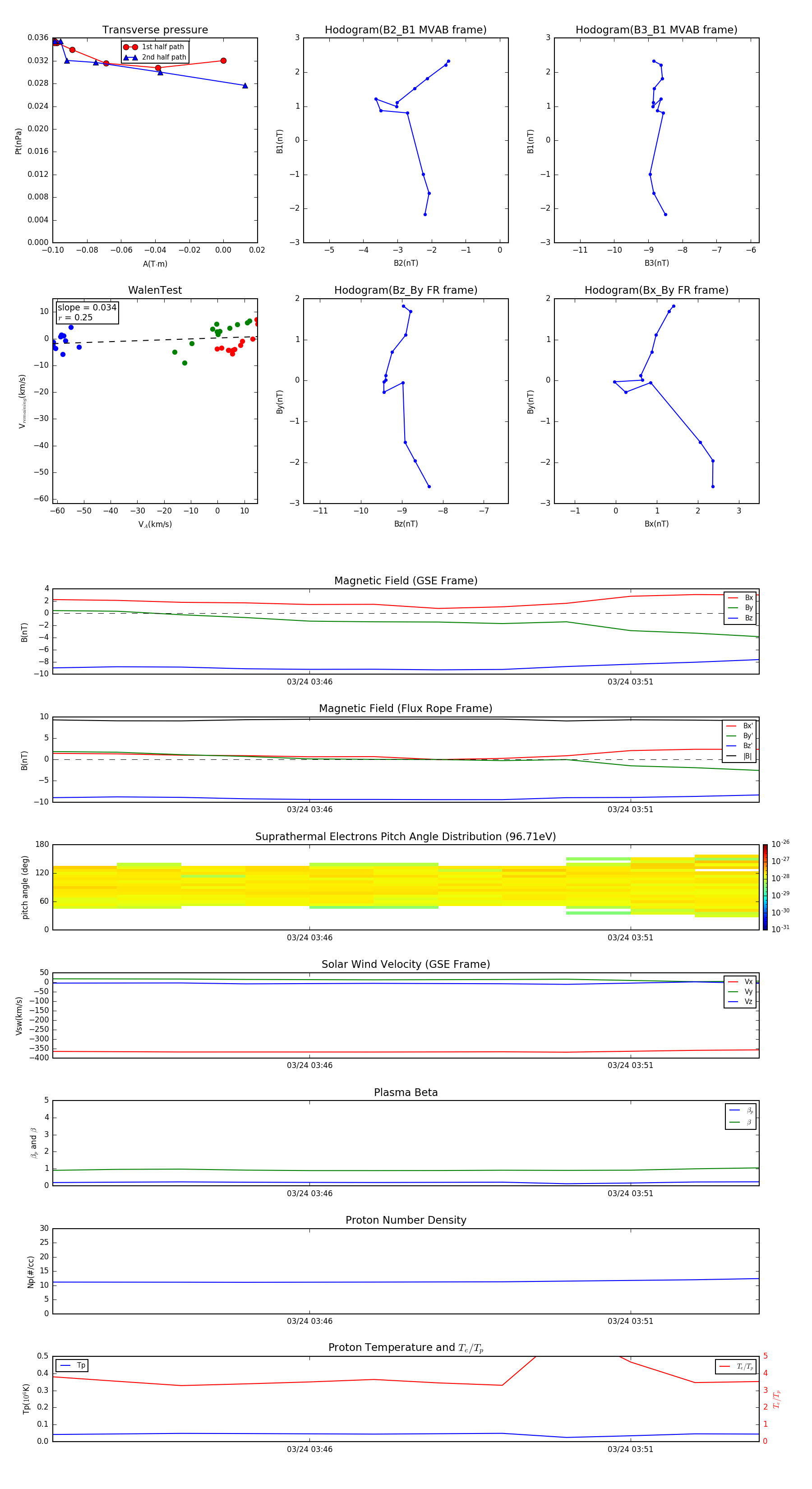Click the 'Pt(nPa)' y-axis label

pyautogui.click(x=18, y=140)
